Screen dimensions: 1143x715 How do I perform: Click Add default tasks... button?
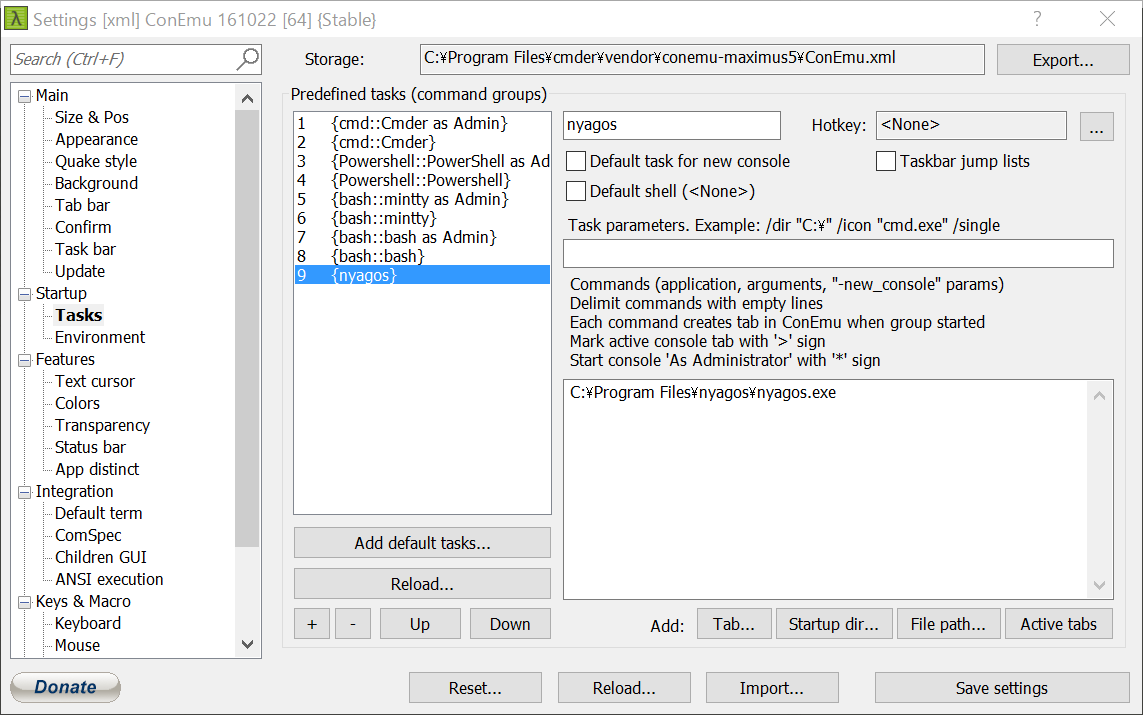422,543
